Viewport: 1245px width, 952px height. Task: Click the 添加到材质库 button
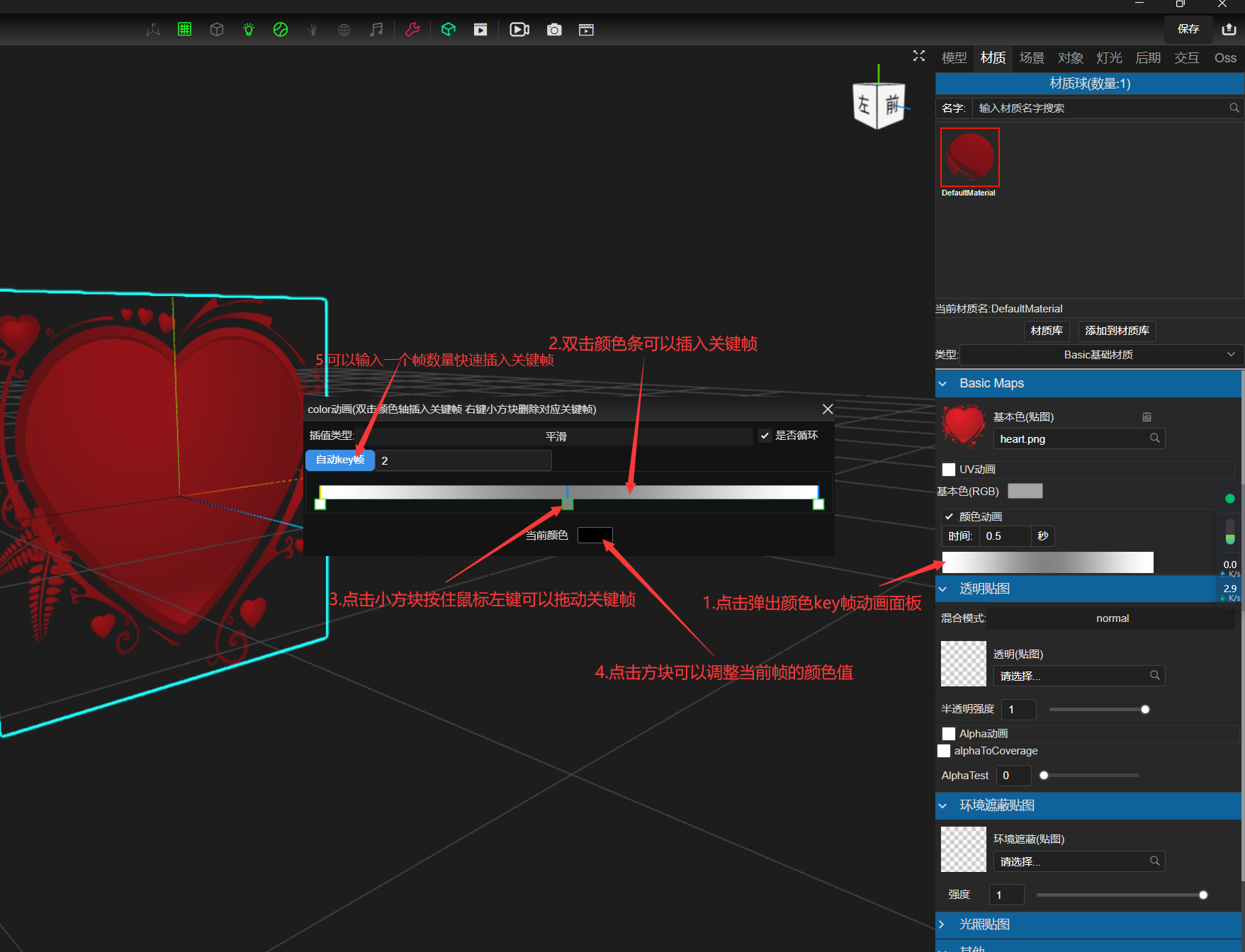(1117, 331)
